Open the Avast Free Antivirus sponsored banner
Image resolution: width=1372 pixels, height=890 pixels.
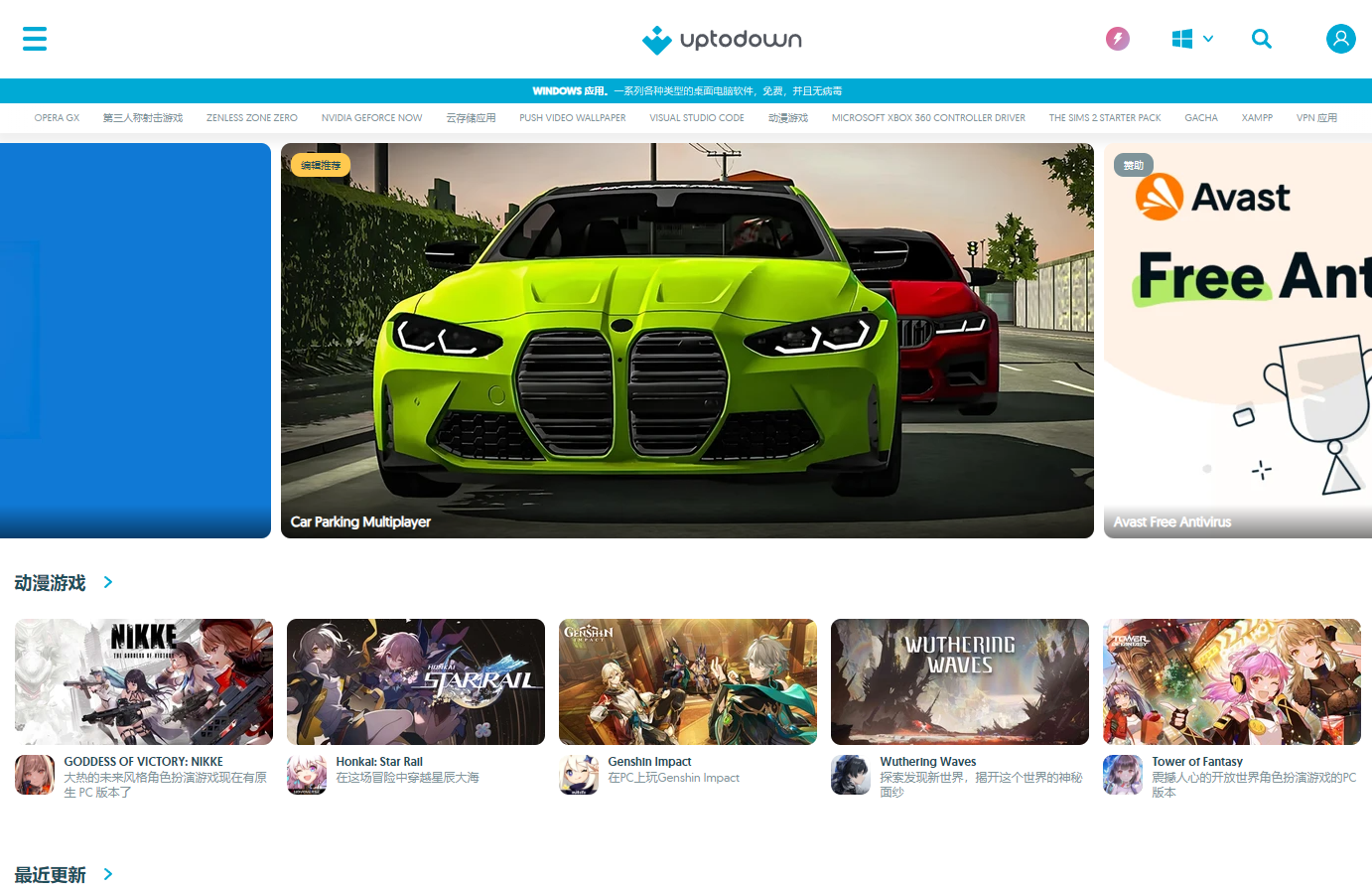[1238, 341]
